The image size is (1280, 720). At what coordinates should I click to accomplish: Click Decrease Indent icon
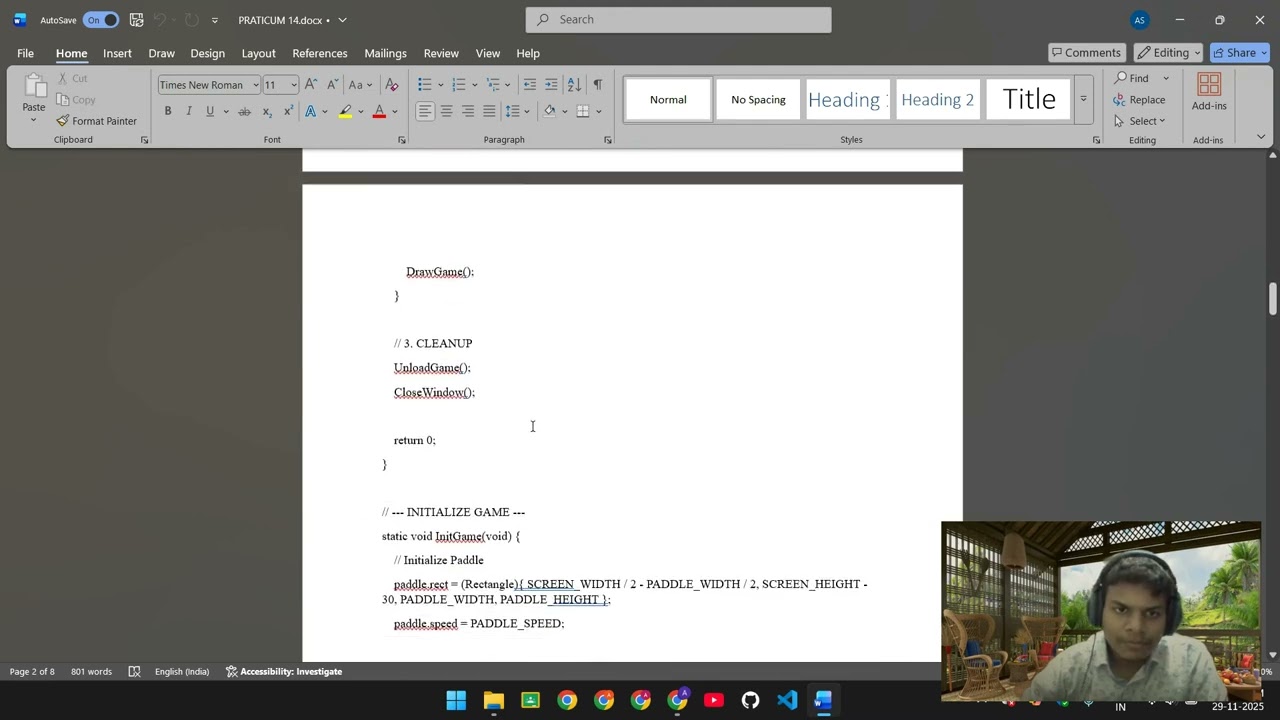tap(529, 84)
